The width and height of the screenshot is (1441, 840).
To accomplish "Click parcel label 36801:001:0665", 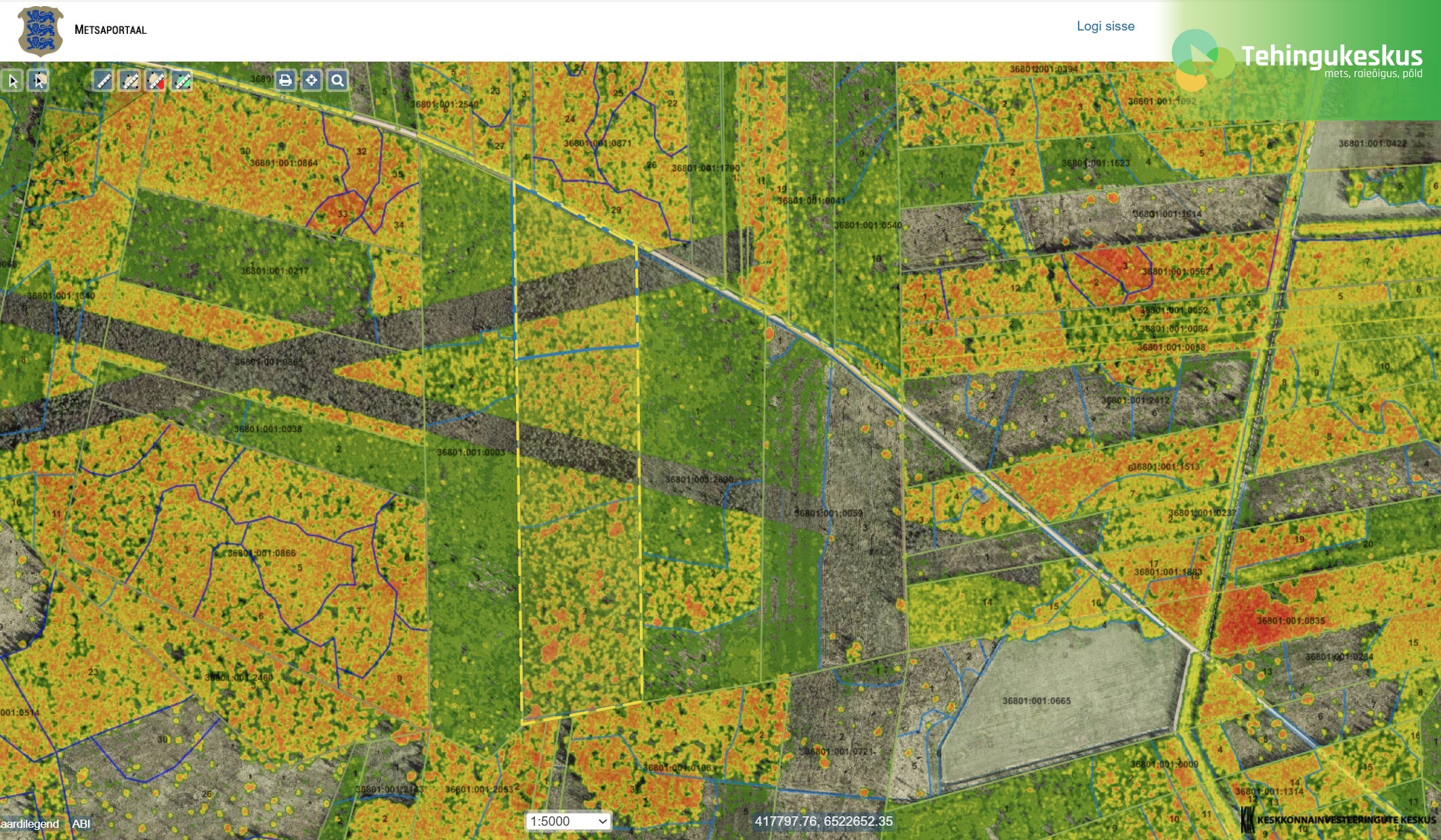I will pyautogui.click(x=1036, y=701).
